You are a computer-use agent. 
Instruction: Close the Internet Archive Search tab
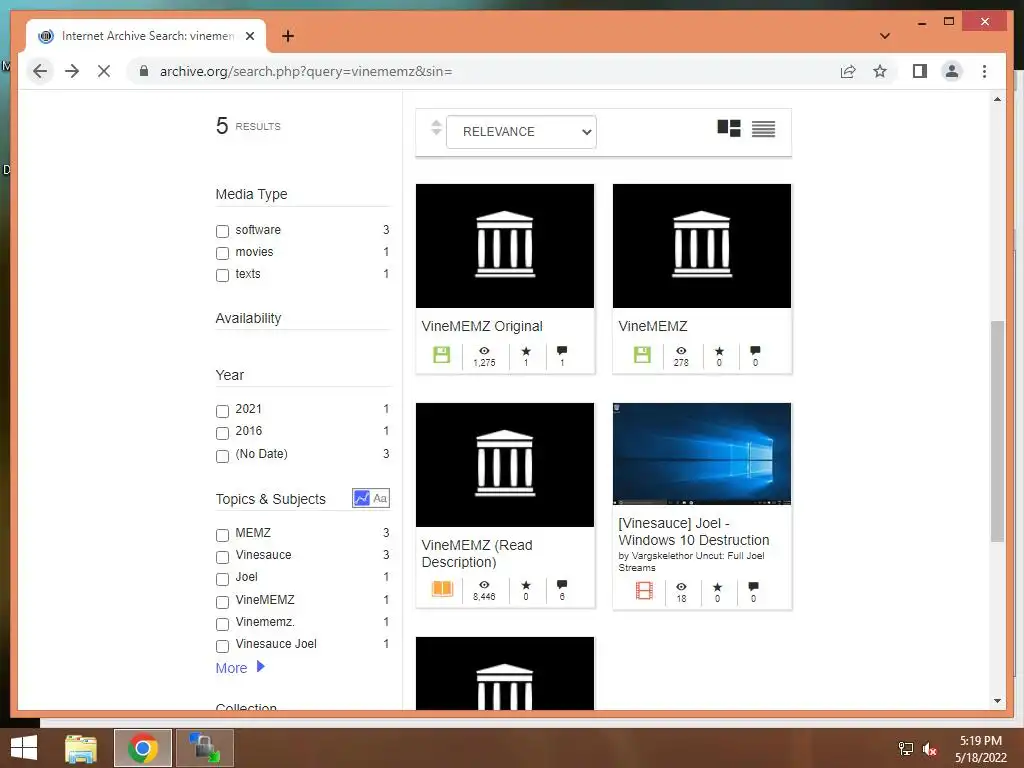coord(249,36)
